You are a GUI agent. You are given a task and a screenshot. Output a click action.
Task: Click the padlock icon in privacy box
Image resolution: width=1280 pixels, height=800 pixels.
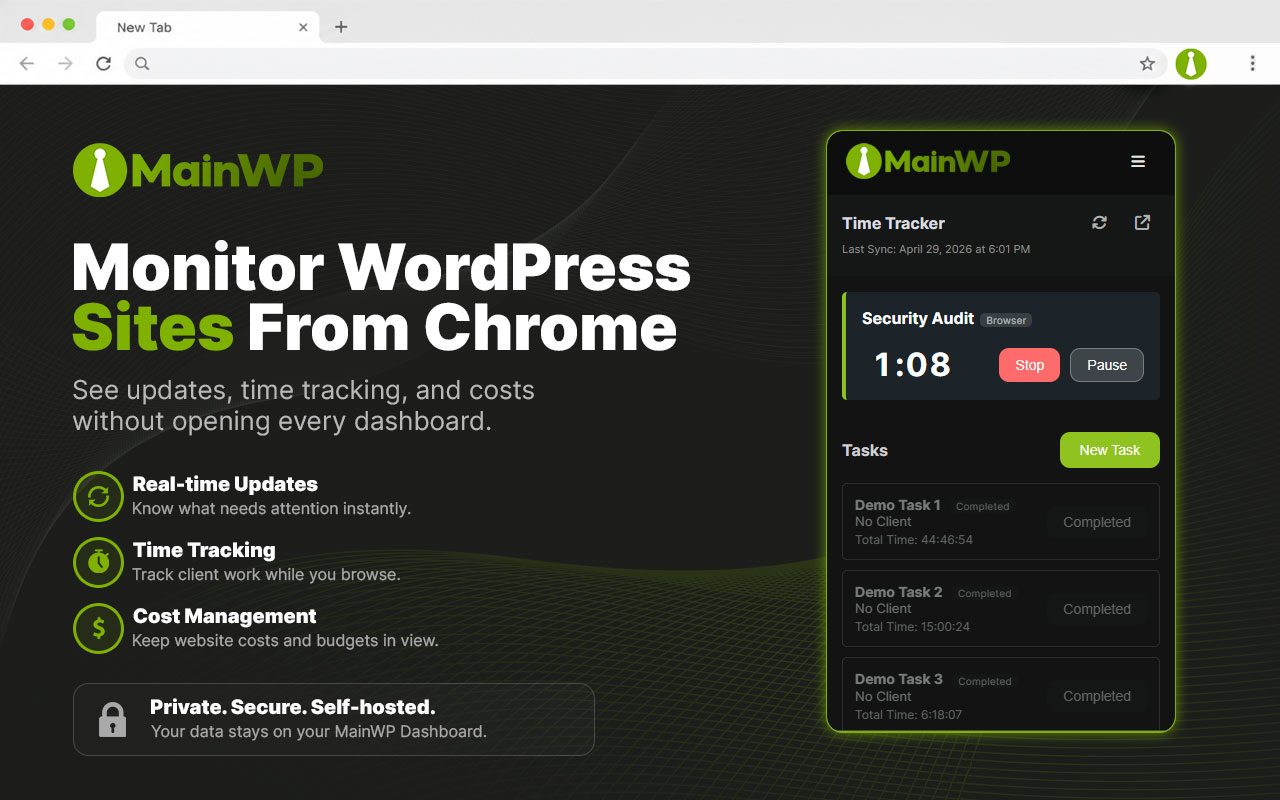tap(112, 719)
